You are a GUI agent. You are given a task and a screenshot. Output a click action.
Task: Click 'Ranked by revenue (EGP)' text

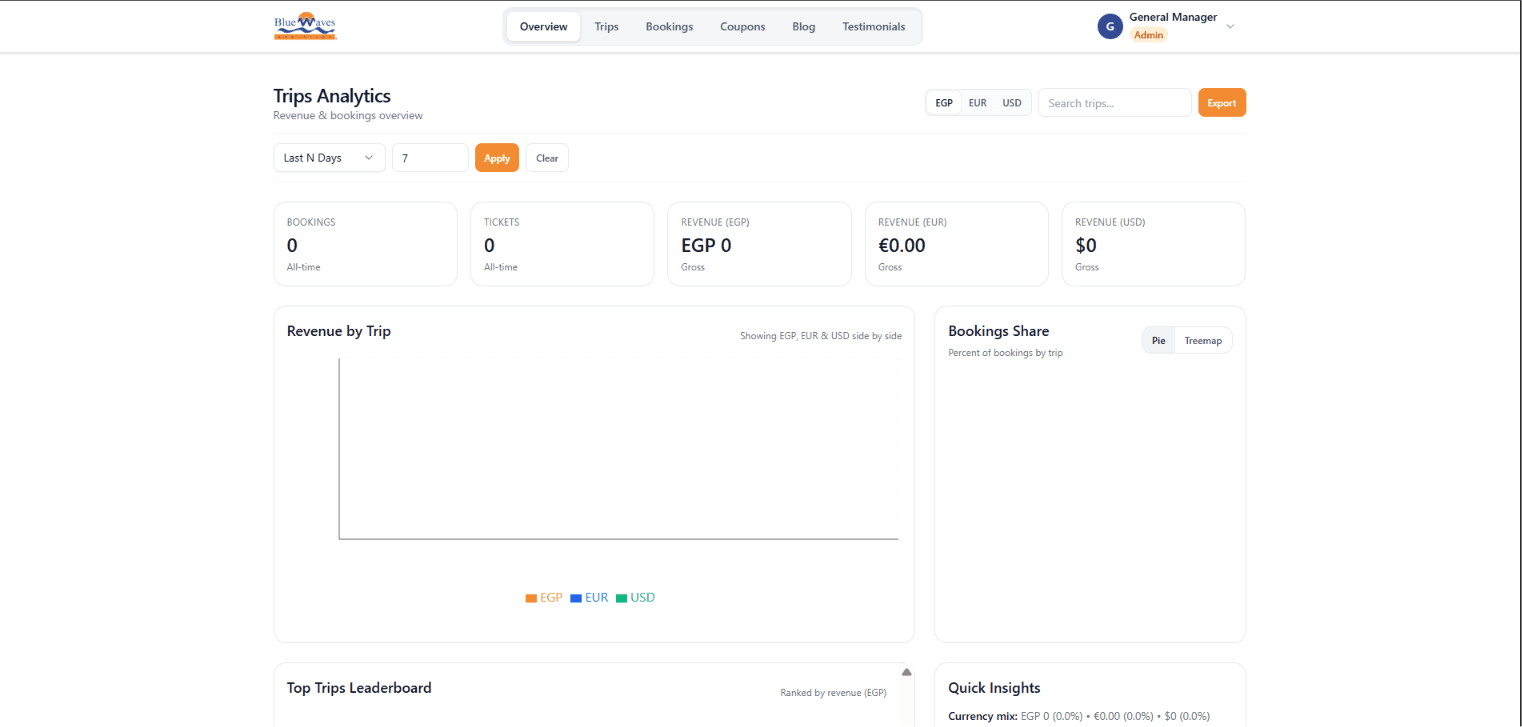pos(833,692)
